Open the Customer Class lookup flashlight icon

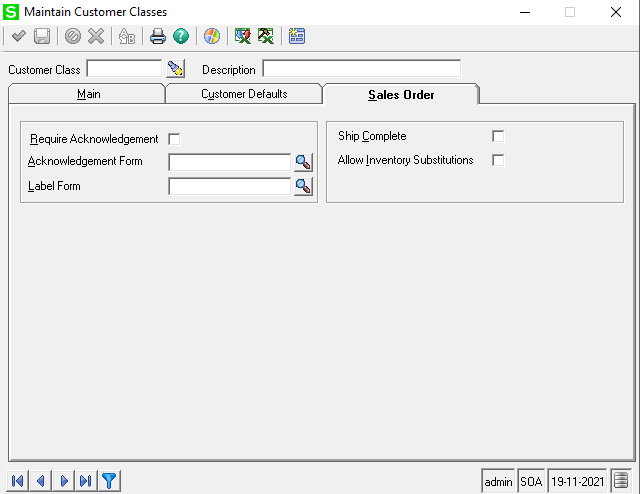click(176, 69)
